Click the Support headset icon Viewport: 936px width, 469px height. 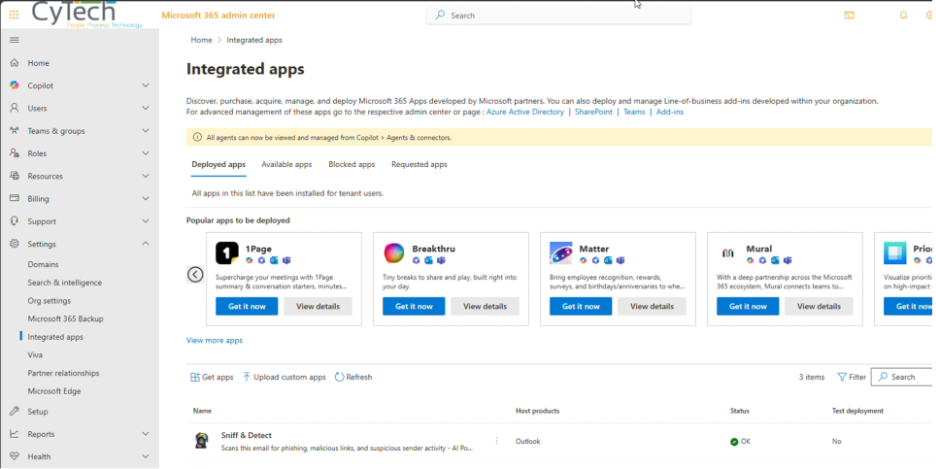tap(14, 221)
